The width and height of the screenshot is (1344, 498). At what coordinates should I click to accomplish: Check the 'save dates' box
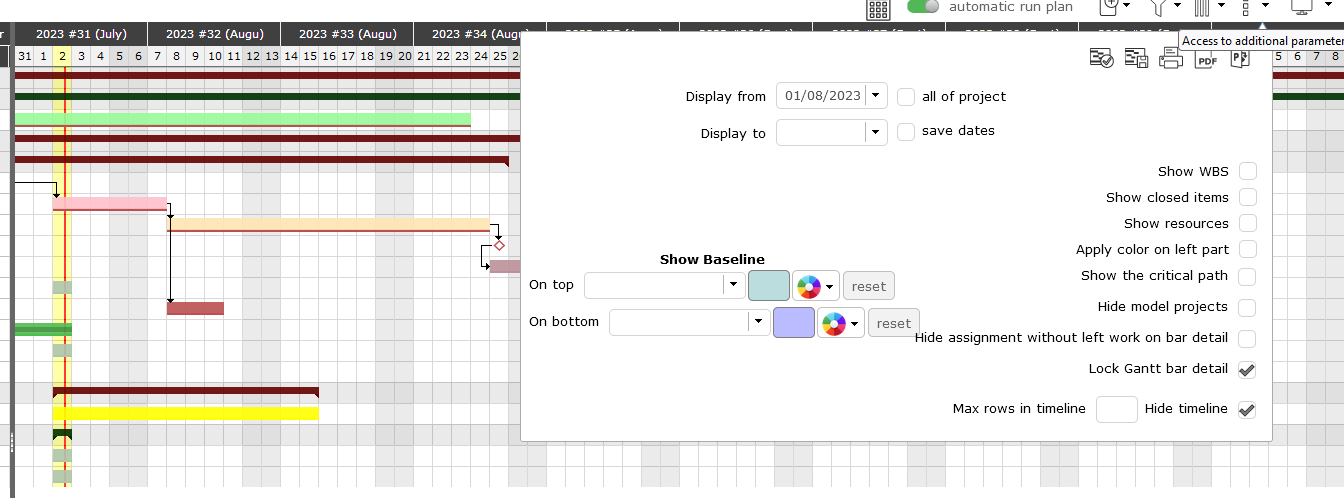coord(906,131)
